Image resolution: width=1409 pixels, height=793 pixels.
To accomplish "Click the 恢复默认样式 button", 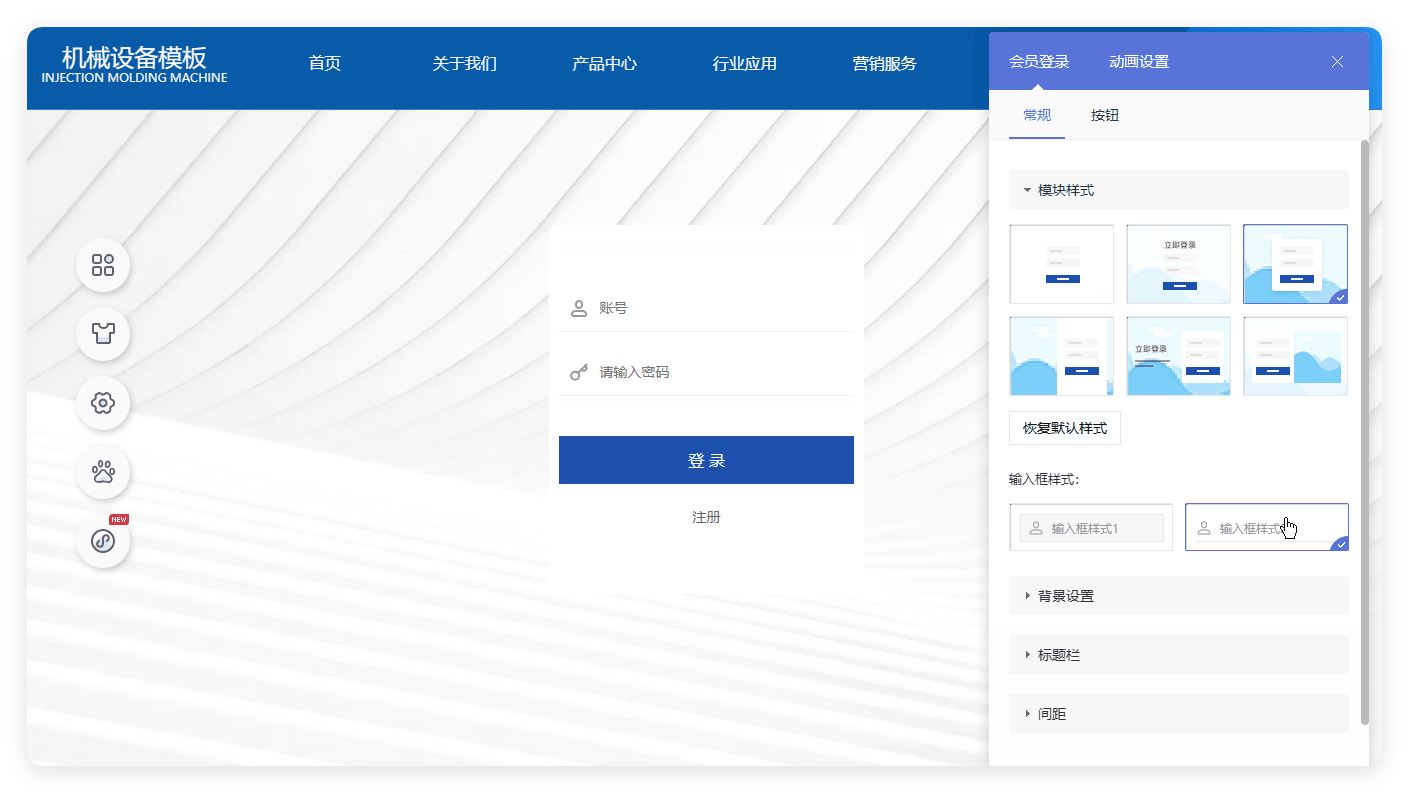I will [x=1064, y=428].
